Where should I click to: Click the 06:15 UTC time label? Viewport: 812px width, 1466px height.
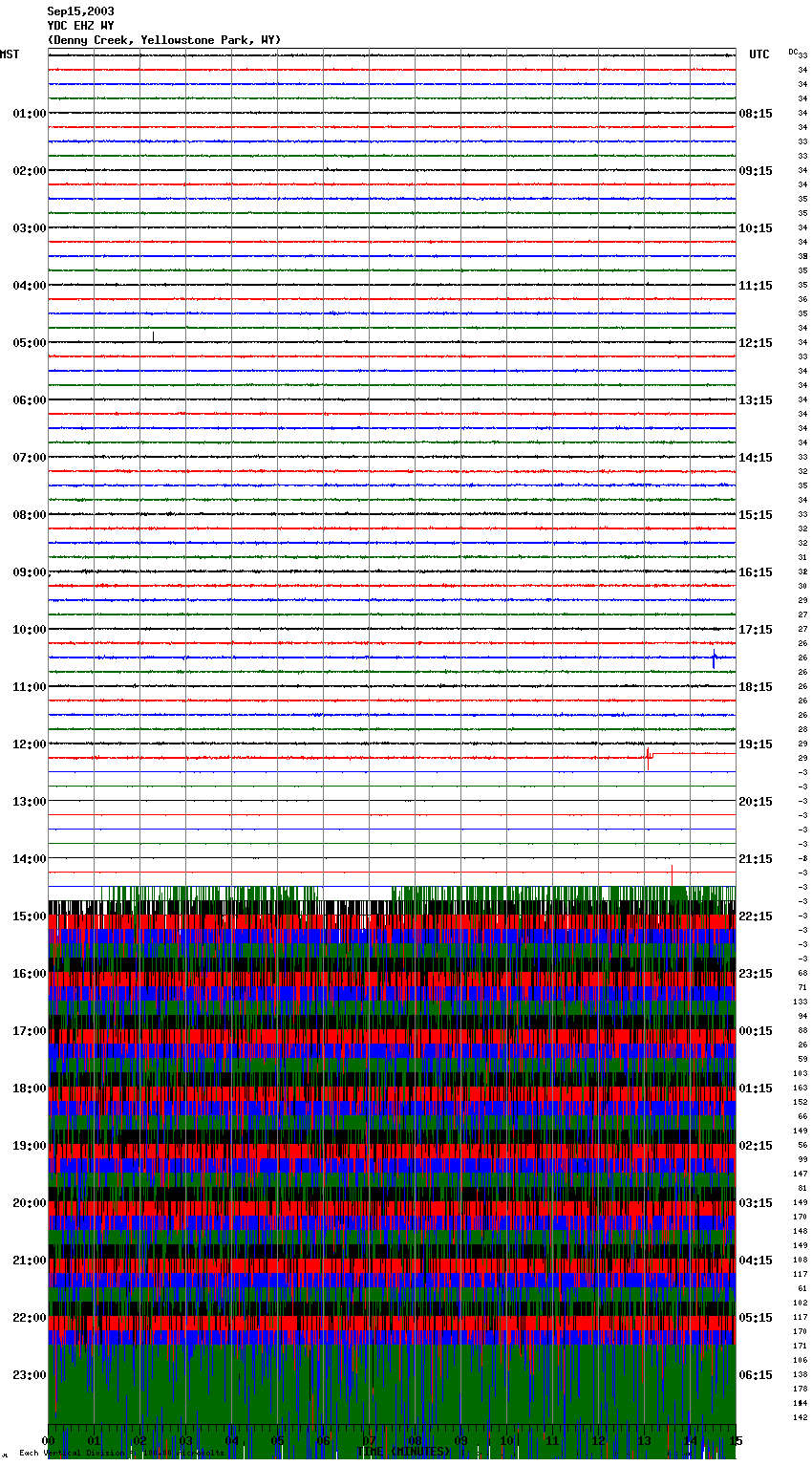[x=756, y=1375]
